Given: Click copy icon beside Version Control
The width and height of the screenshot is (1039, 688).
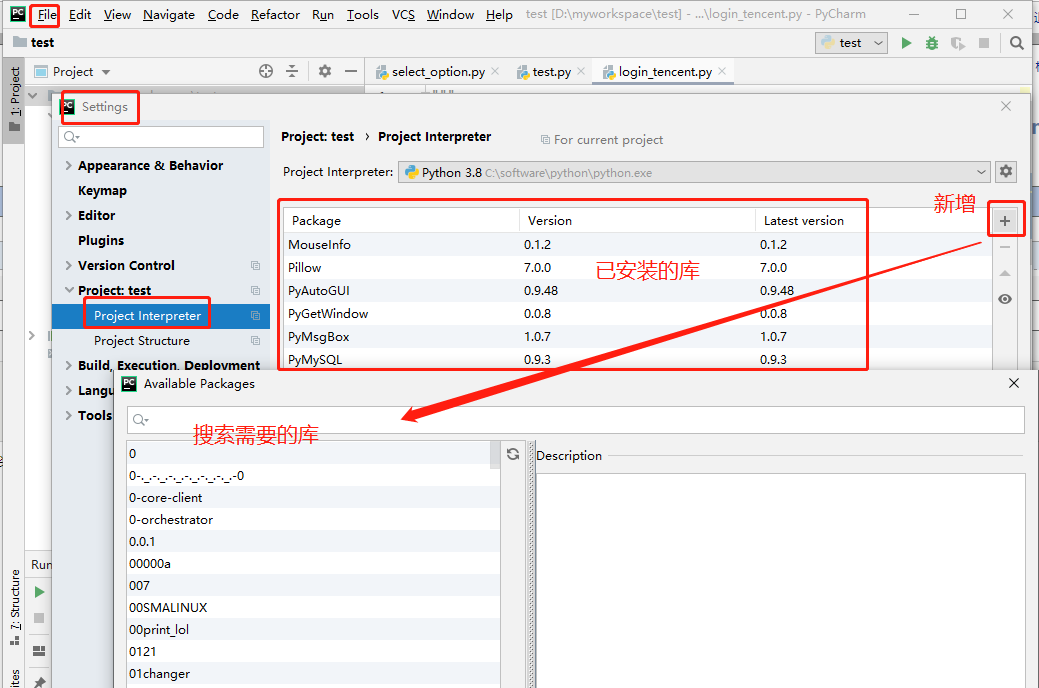Looking at the screenshot, I should point(255,266).
